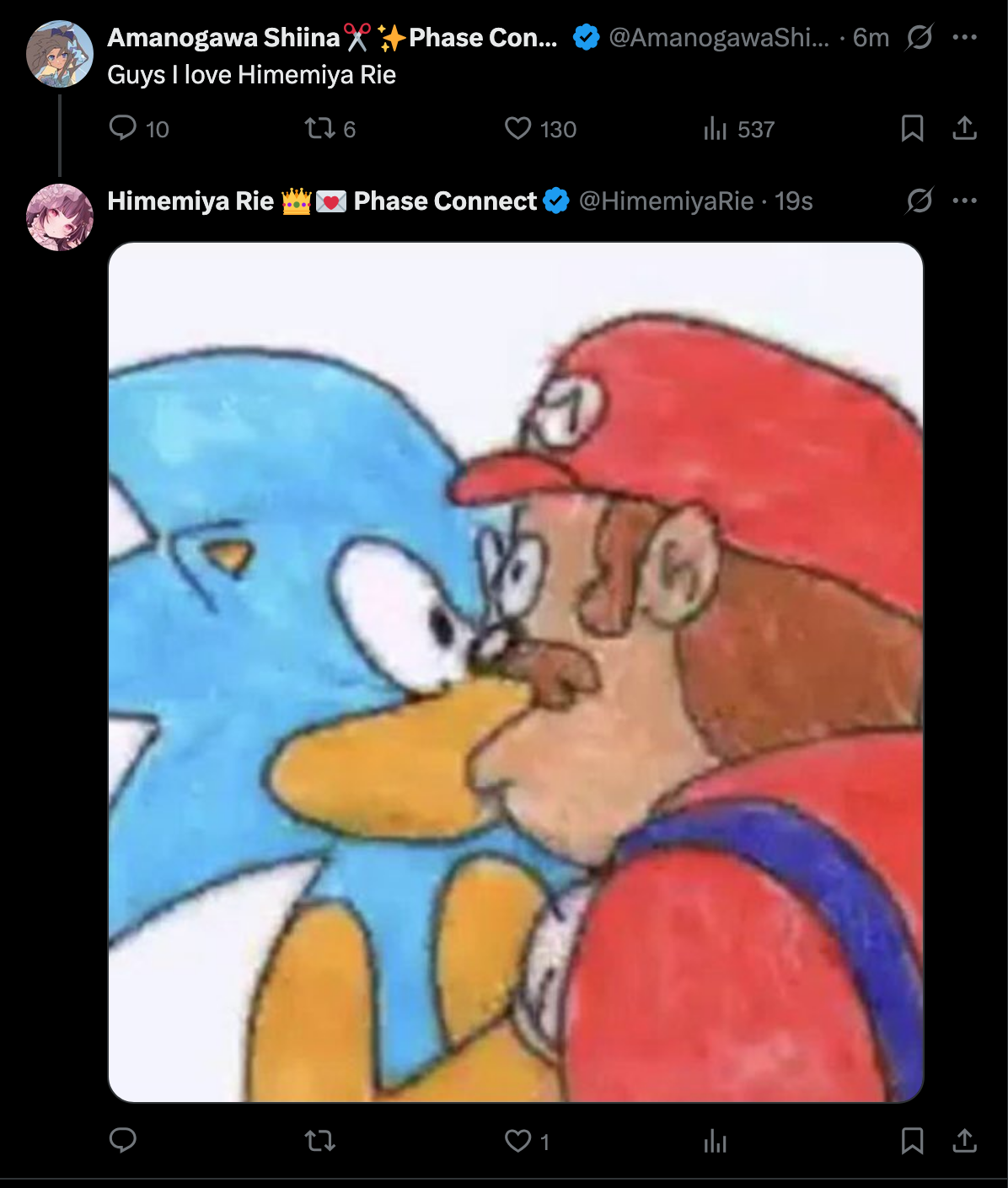Open Himemiya Rie's profile avatar
The width and height of the screenshot is (1008, 1188).
pyautogui.click(x=60, y=217)
